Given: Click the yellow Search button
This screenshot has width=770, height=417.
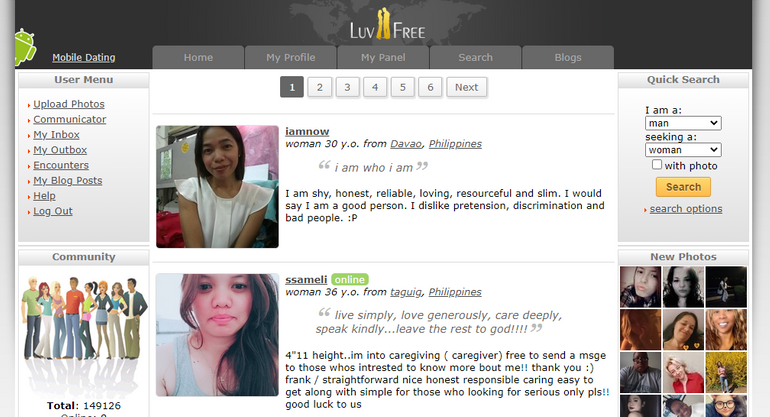Looking at the screenshot, I should (x=683, y=187).
